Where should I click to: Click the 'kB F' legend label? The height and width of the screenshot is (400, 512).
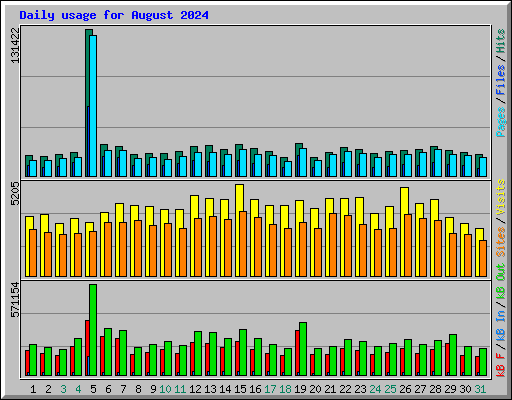pos(501,364)
